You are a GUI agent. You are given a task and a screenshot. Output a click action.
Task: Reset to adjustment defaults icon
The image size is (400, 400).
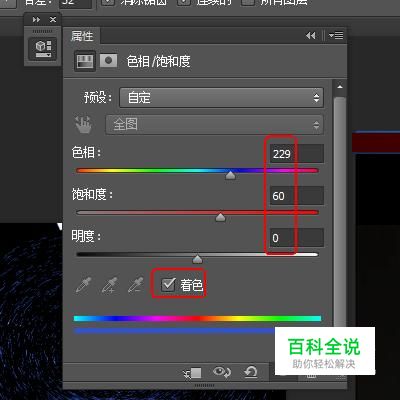251,372
